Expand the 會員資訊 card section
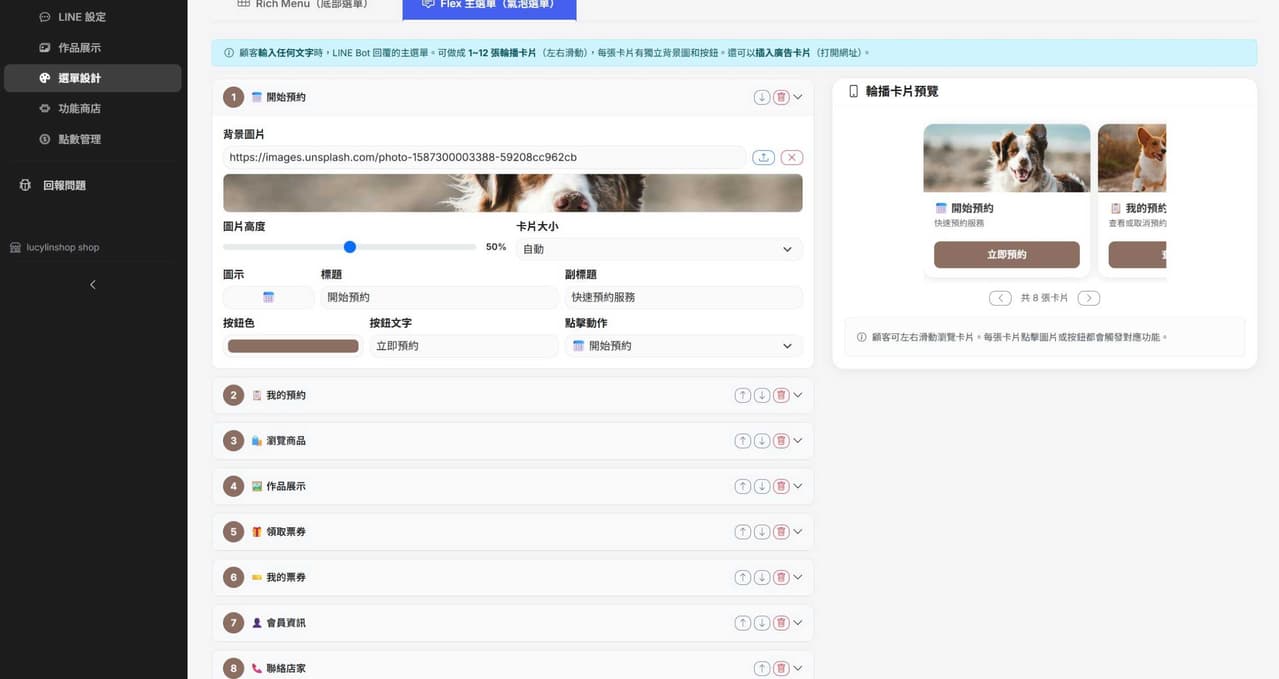The width and height of the screenshot is (1279, 679). pyautogui.click(x=798, y=623)
